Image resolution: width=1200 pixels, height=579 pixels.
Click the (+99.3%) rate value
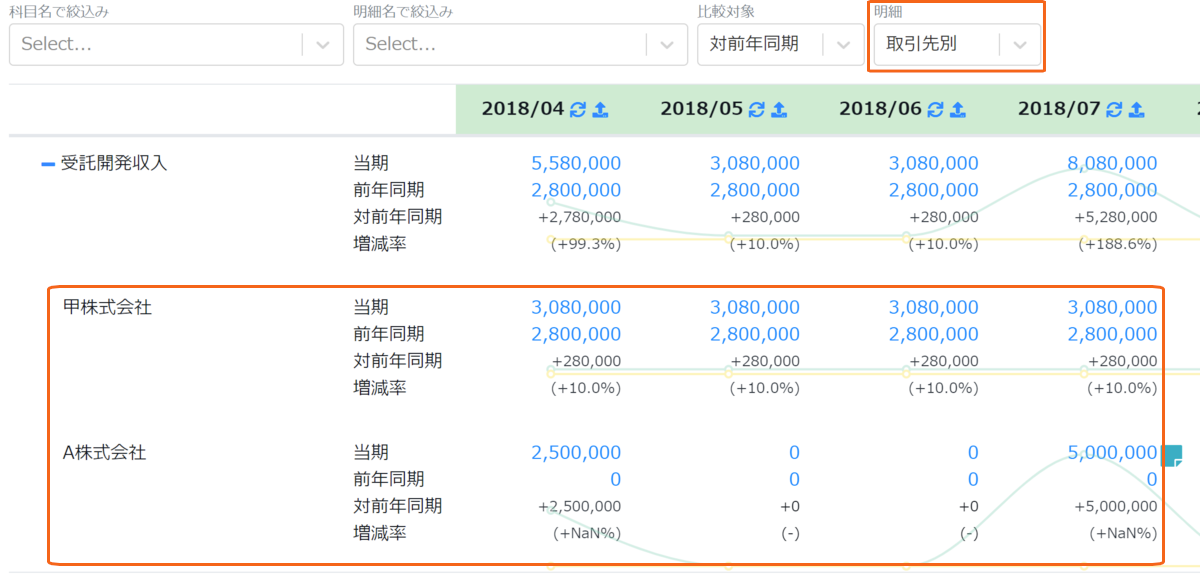pos(586,244)
